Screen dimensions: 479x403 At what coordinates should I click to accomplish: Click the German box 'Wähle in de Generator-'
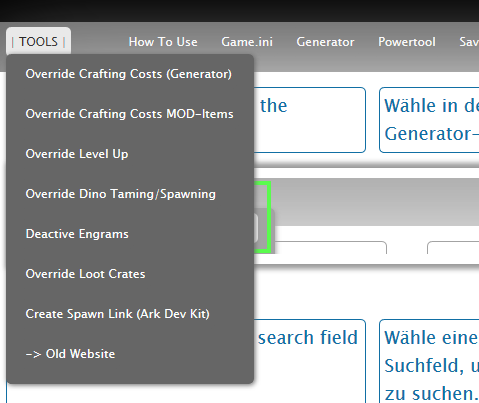[x=429, y=120]
